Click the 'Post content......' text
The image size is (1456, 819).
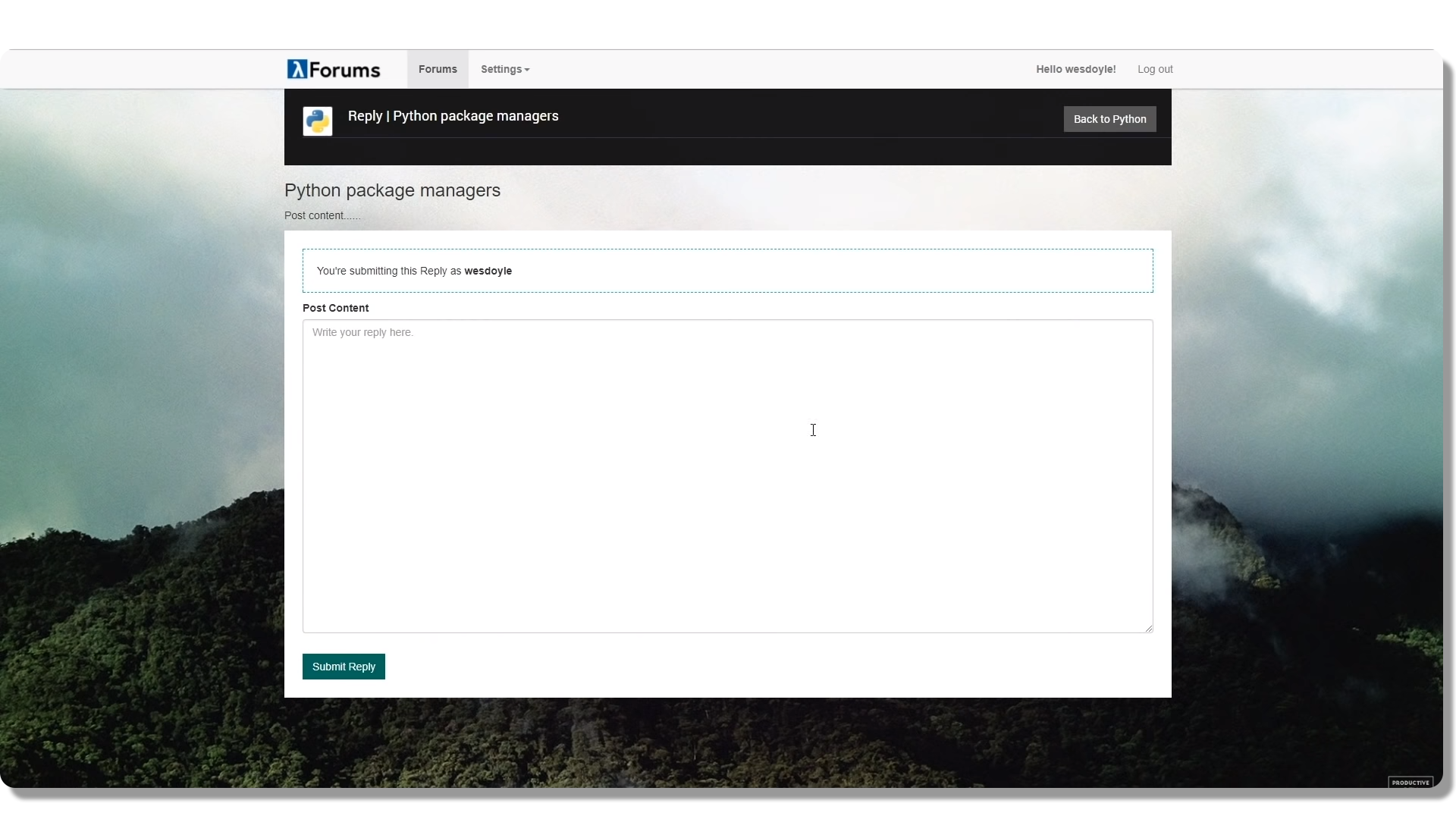coord(322,215)
